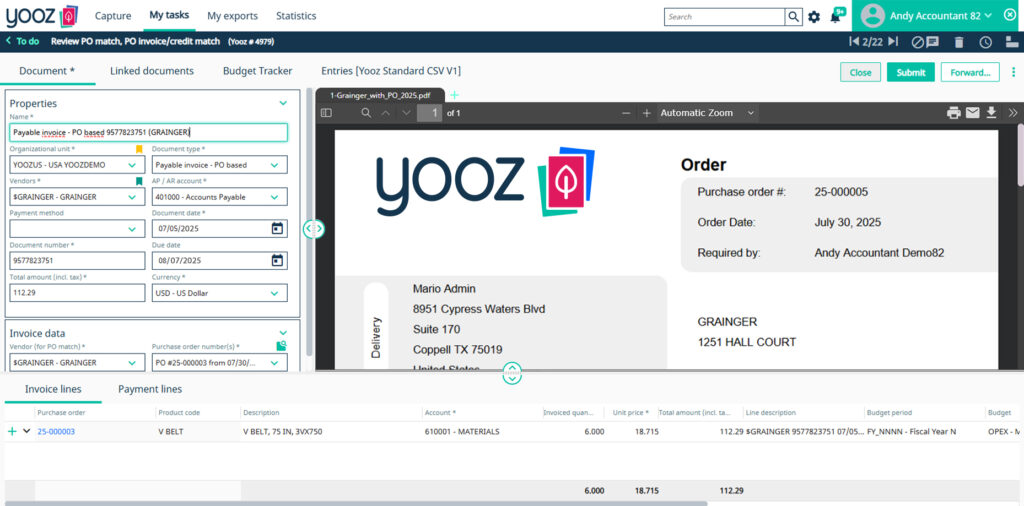Click the Yooz logo in the header
Image resolution: width=1024 pixels, height=506 pixels.
pos(42,16)
